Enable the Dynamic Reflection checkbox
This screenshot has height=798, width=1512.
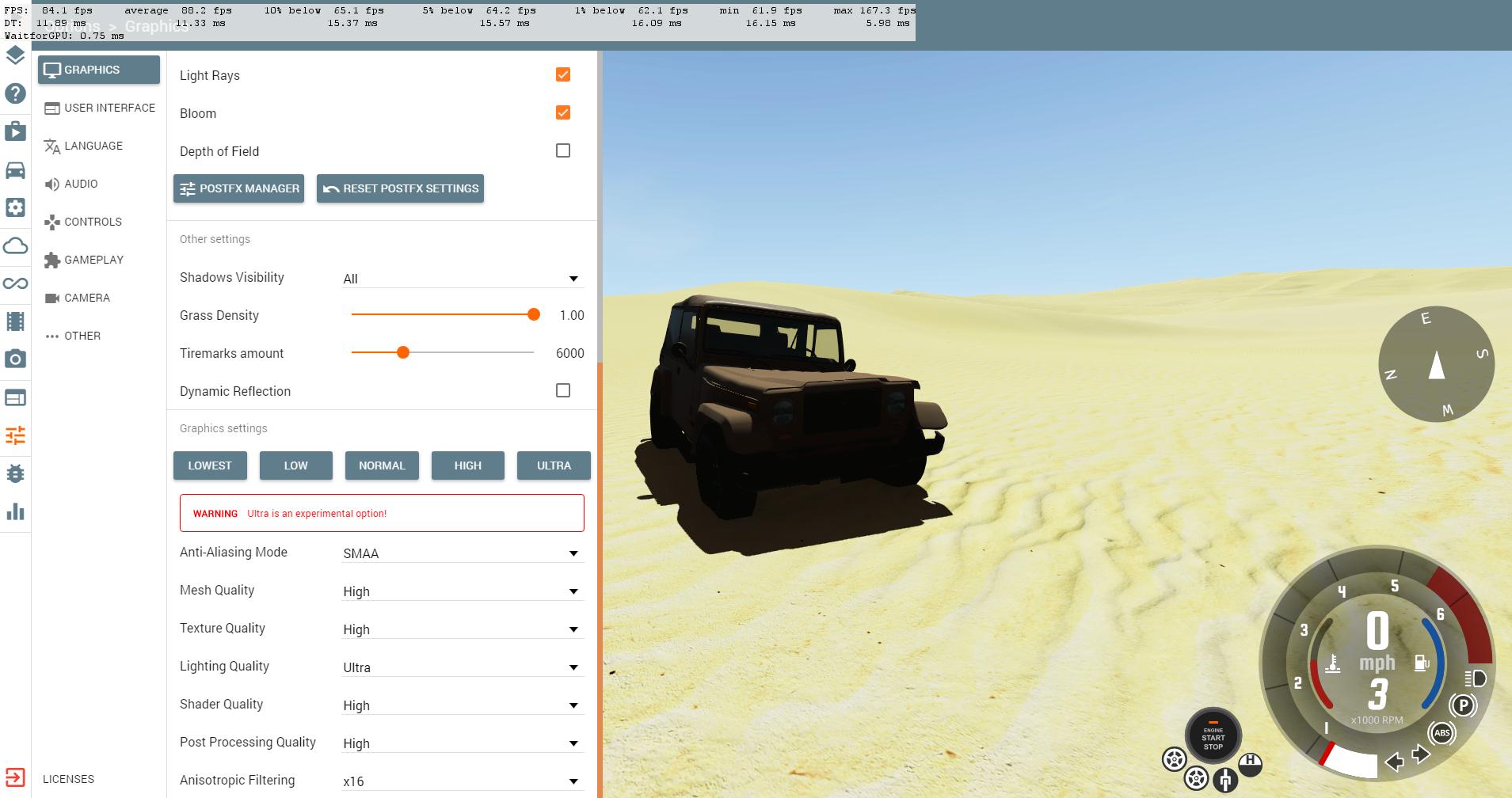tap(563, 390)
